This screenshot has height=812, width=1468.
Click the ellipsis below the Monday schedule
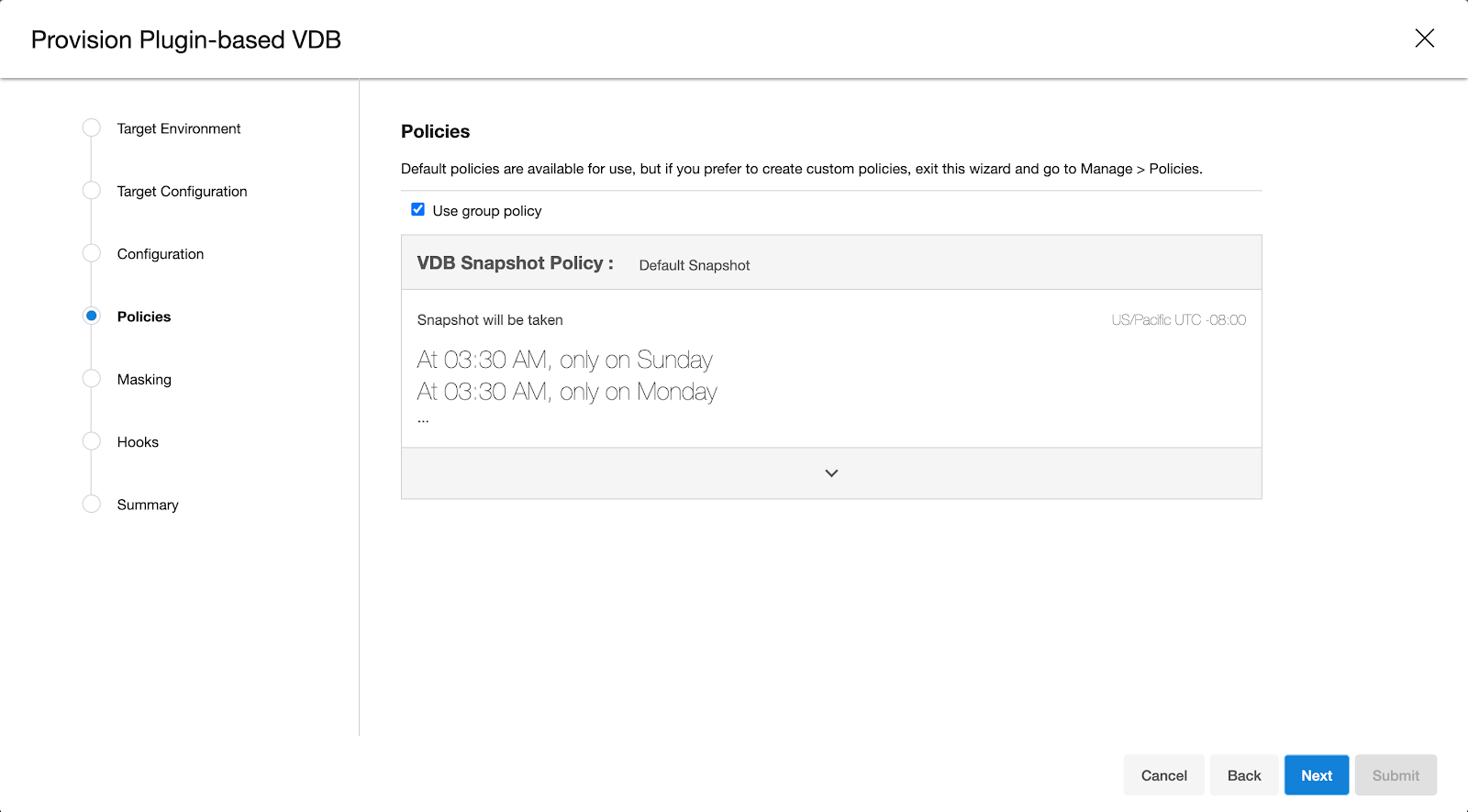coord(423,420)
